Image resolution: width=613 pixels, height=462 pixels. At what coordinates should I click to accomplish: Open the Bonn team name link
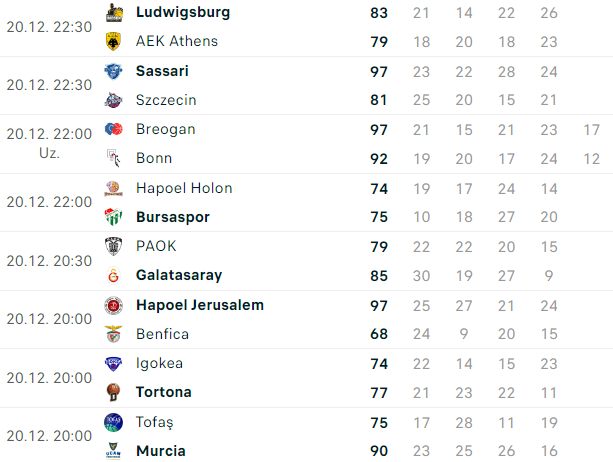coord(154,158)
